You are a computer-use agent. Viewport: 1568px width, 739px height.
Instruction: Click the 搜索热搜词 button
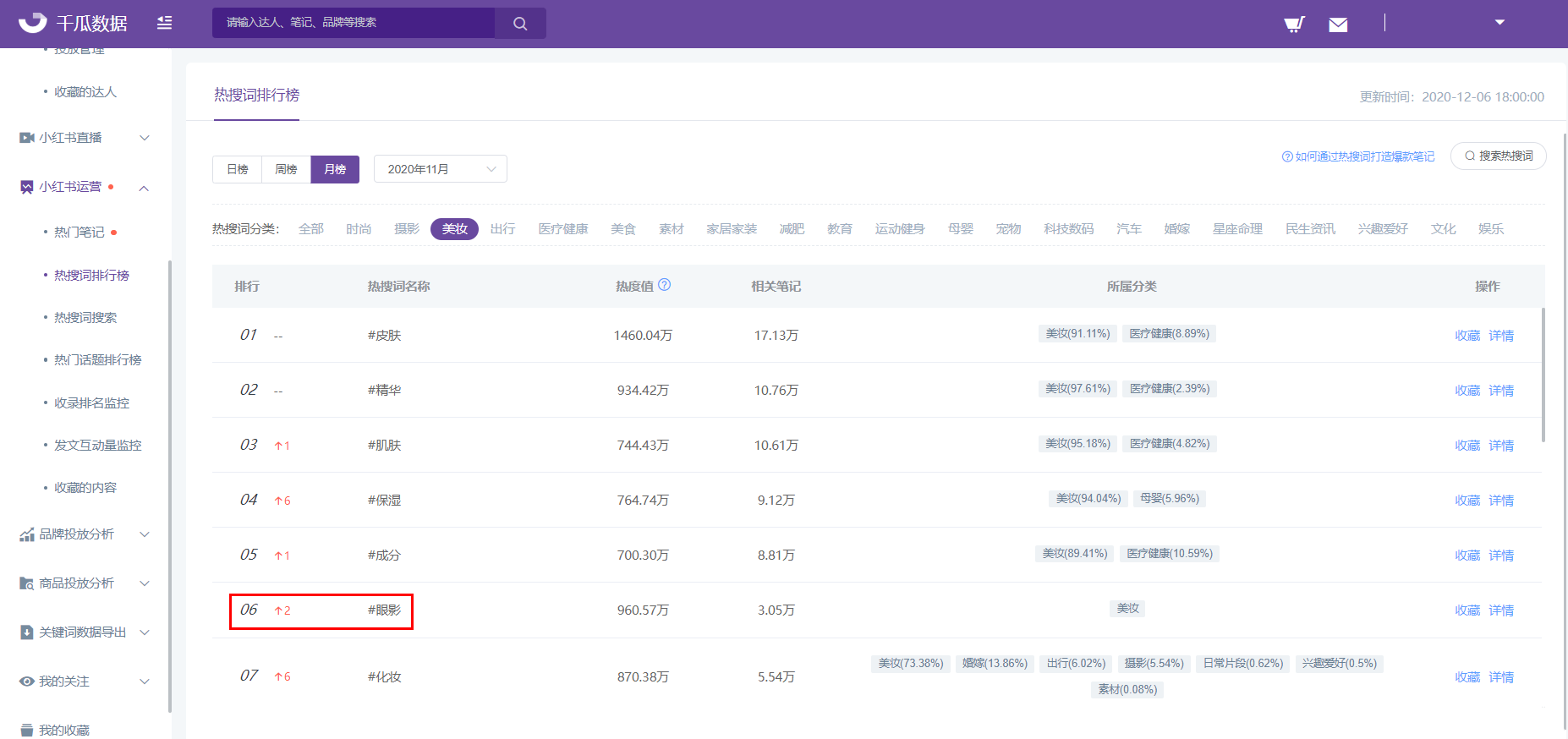(x=1498, y=156)
